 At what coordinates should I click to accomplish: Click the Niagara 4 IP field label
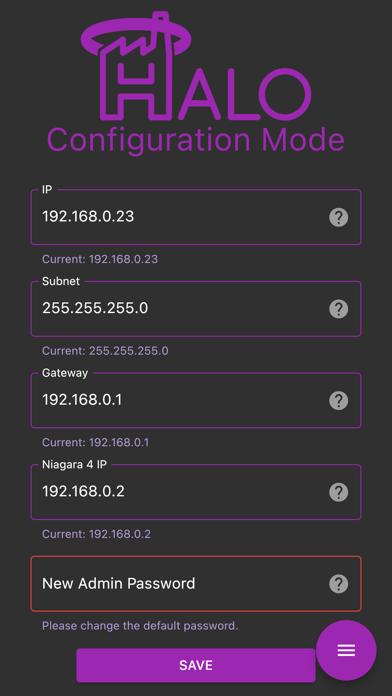click(74, 465)
